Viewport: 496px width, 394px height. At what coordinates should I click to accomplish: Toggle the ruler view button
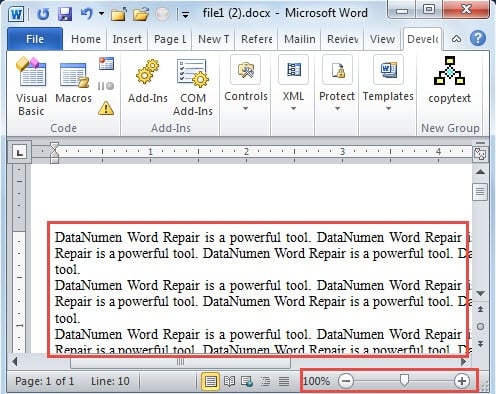[480, 154]
